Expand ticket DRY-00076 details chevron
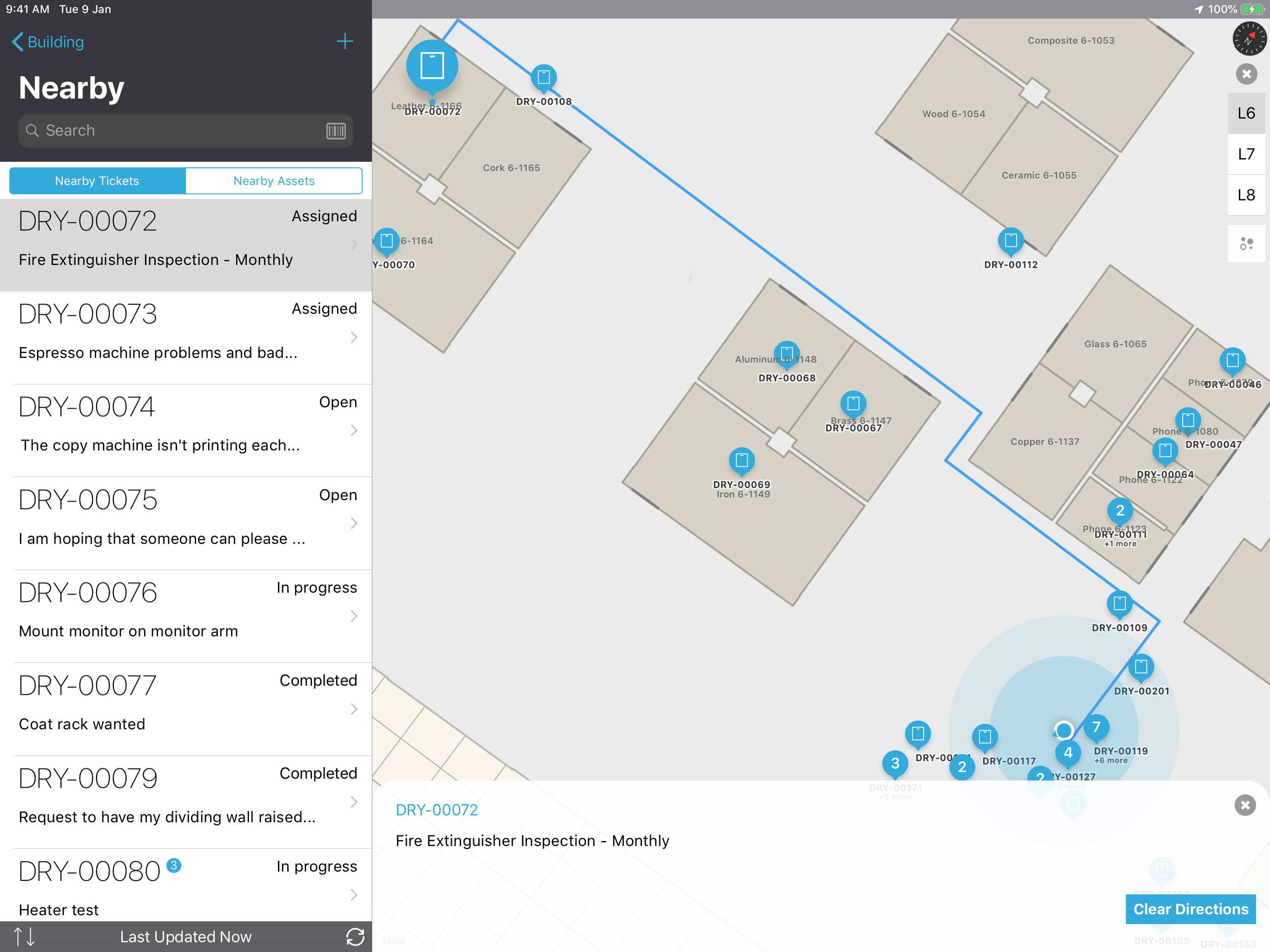The width and height of the screenshot is (1270, 952). click(x=354, y=616)
